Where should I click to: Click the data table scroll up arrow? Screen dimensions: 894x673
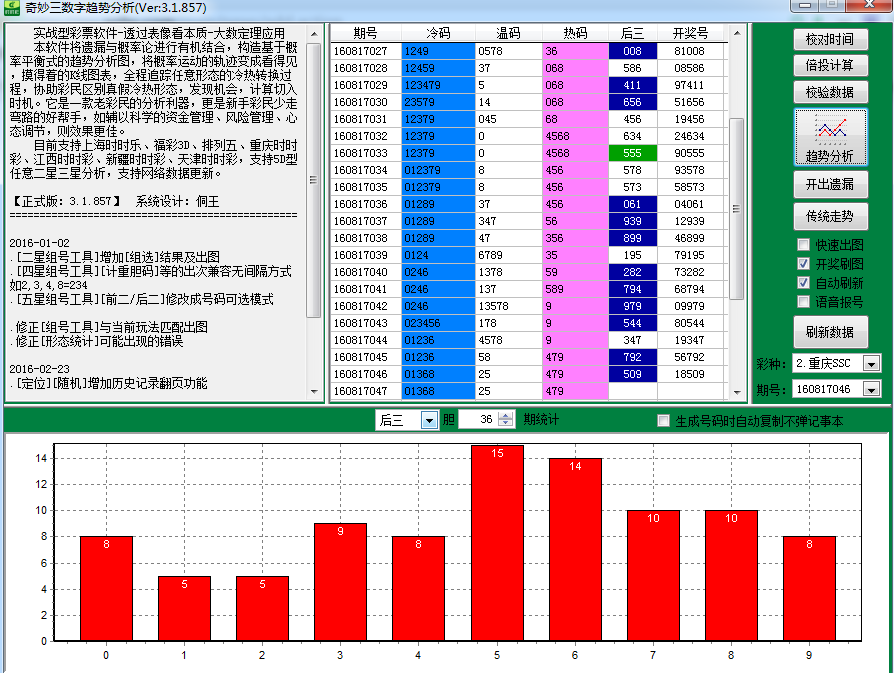click(x=737, y=33)
